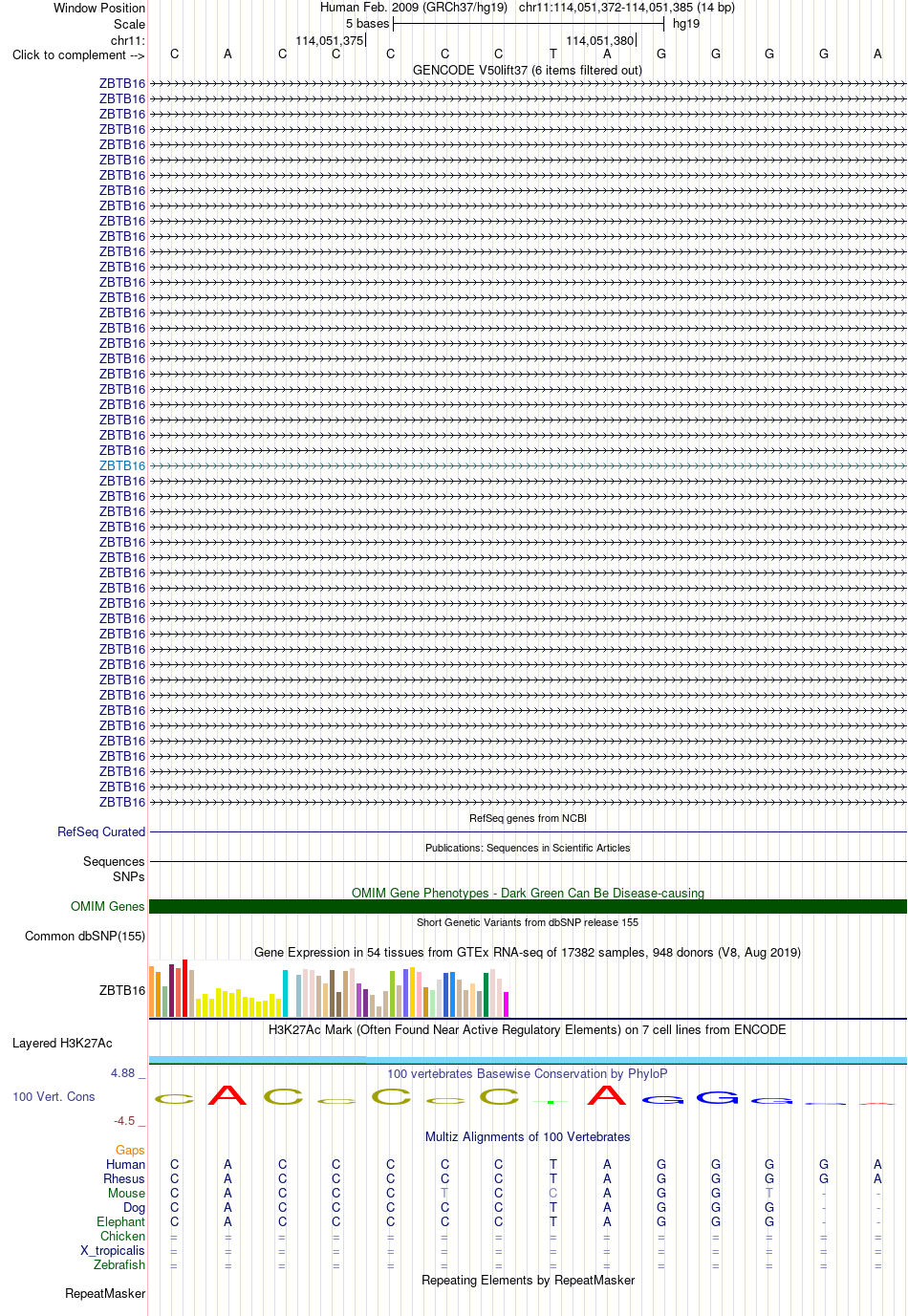The height and width of the screenshot is (1316, 908).
Task: Click the 'Chicken' alignment row label
Action: click(122, 1237)
